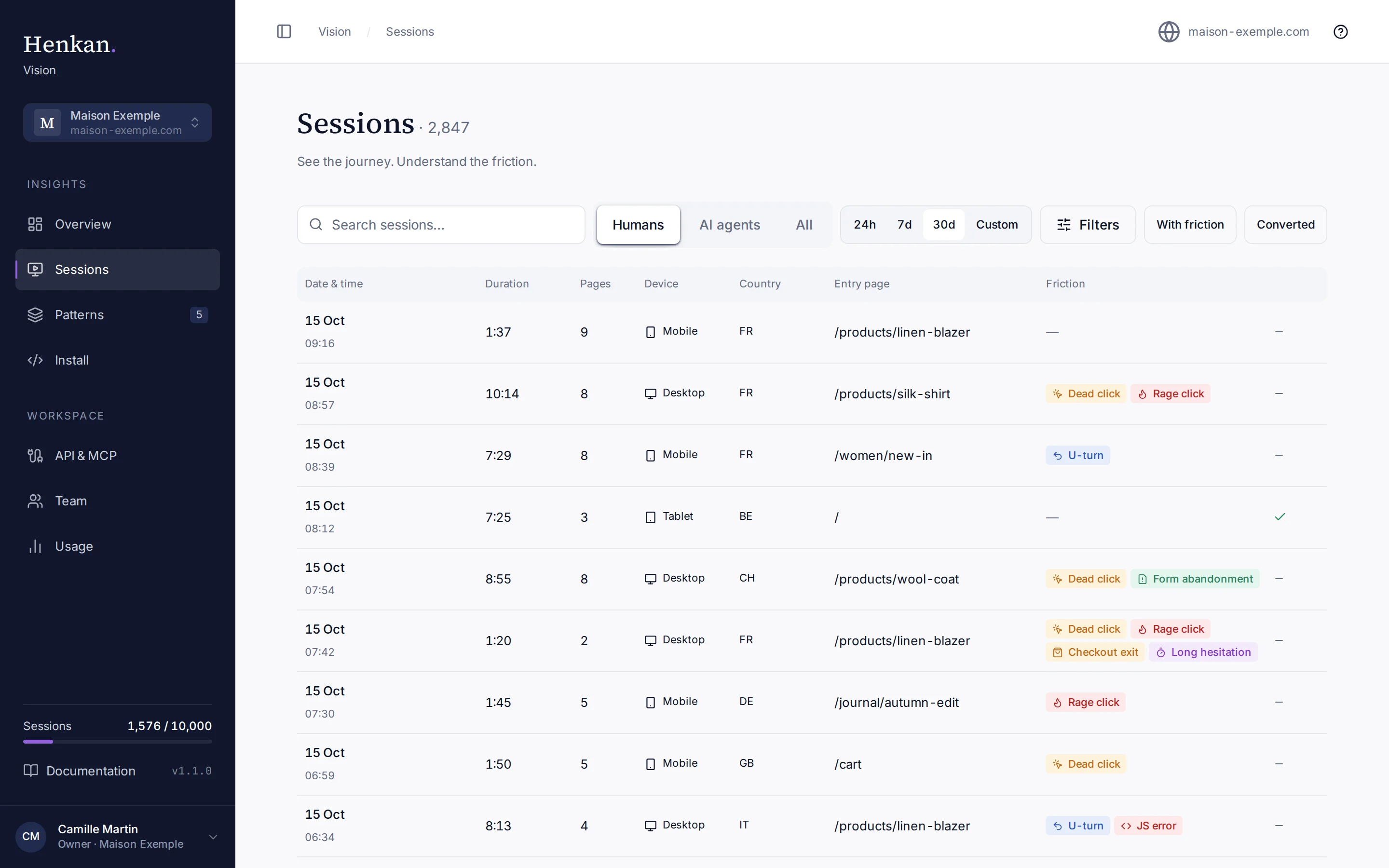Viewport: 1389px width, 868px height.
Task: Click the Usage bar chart icon
Action: click(x=35, y=546)
